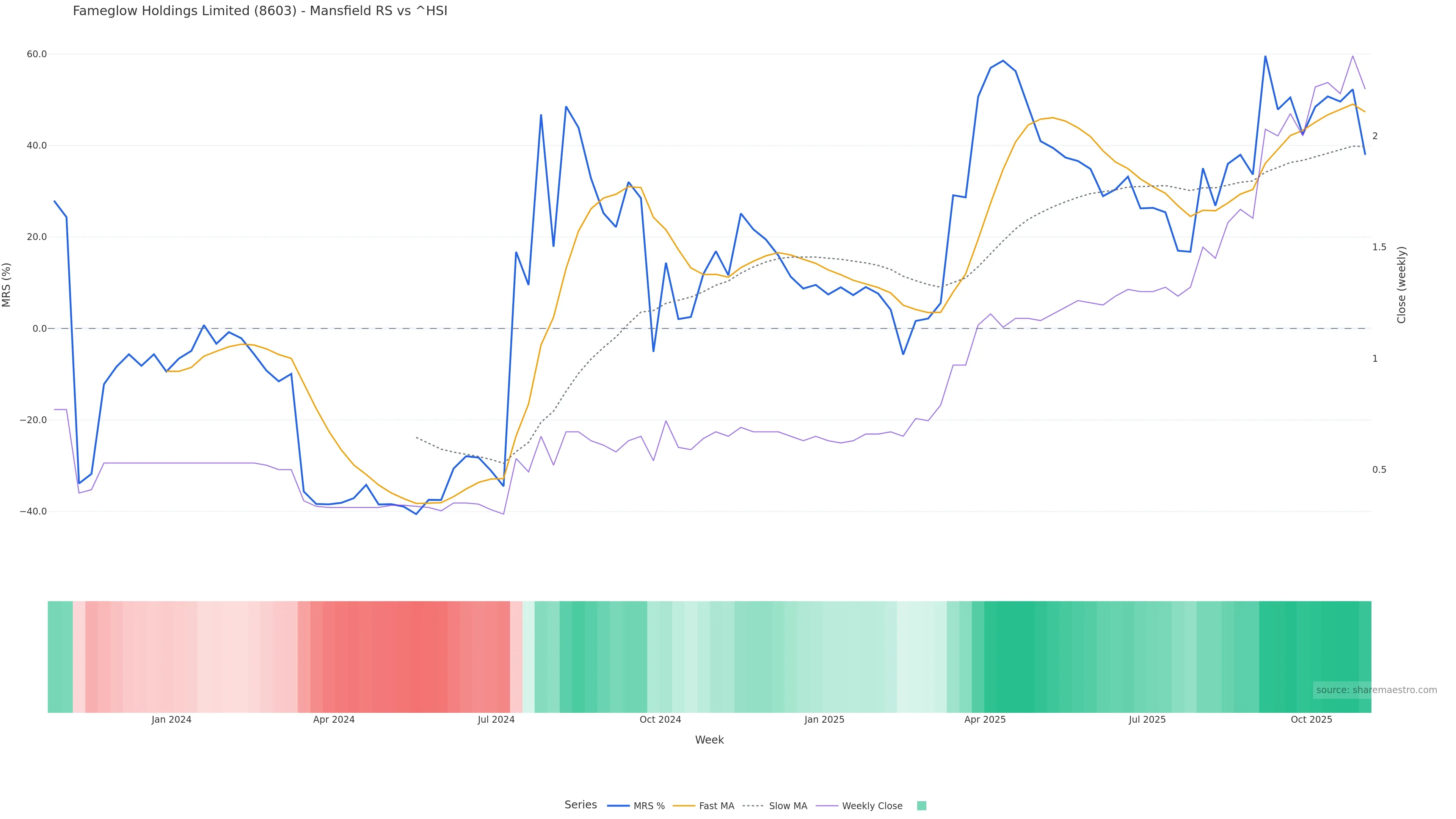Viewport: 1456px width, 819px height.
Task: Click the dashed Slow MA legend line icon
Action: tap(753, 806)
